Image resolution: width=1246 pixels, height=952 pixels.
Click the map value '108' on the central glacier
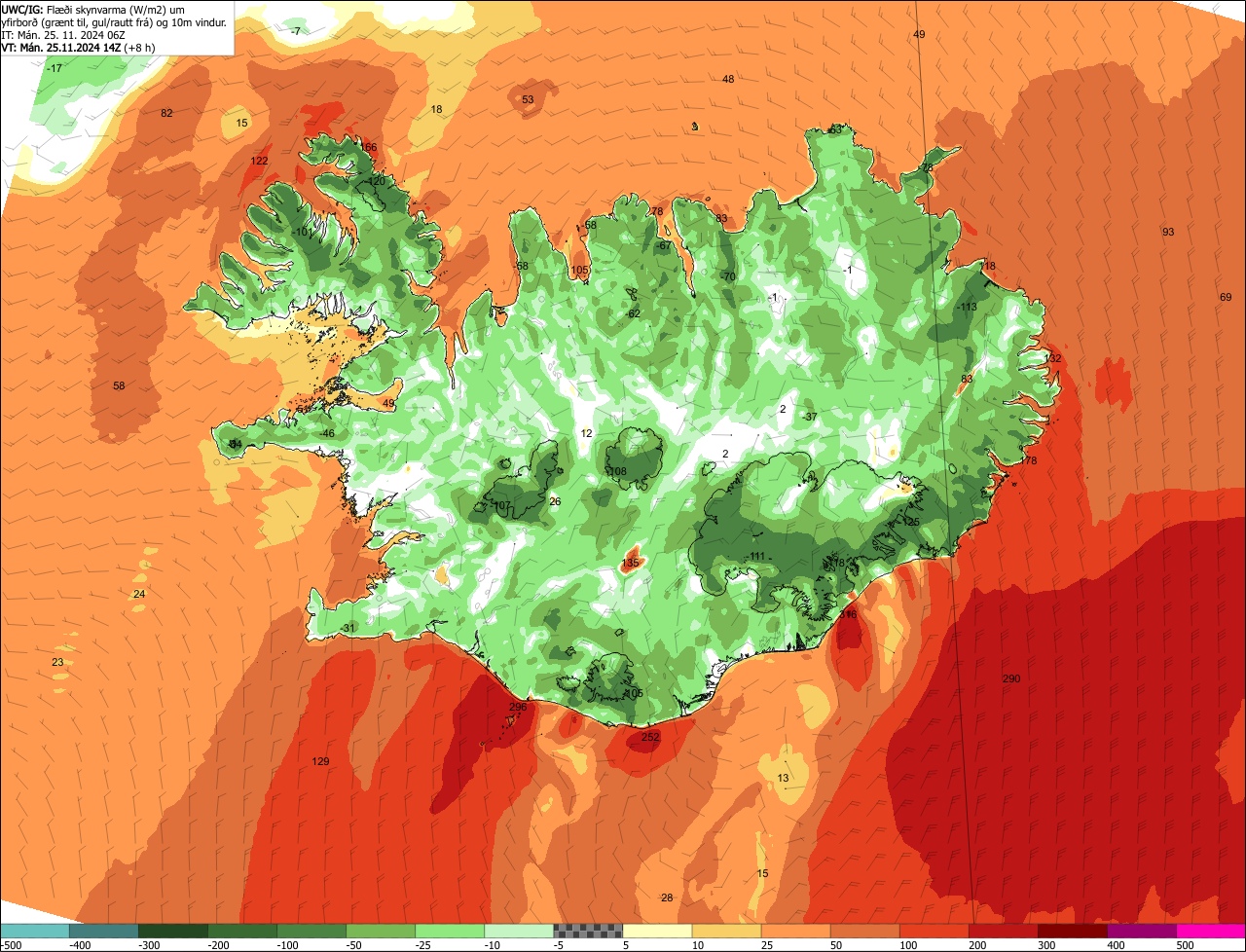(618, 471)
